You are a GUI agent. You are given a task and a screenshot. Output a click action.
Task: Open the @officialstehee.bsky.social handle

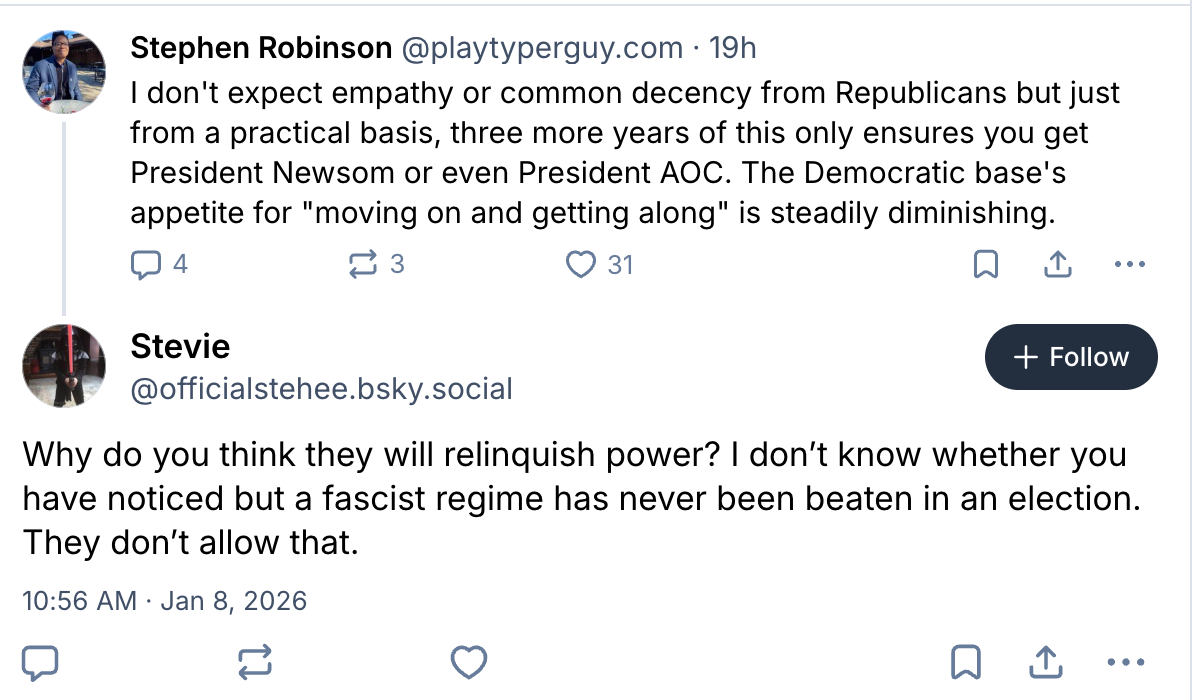coord(321,388)
